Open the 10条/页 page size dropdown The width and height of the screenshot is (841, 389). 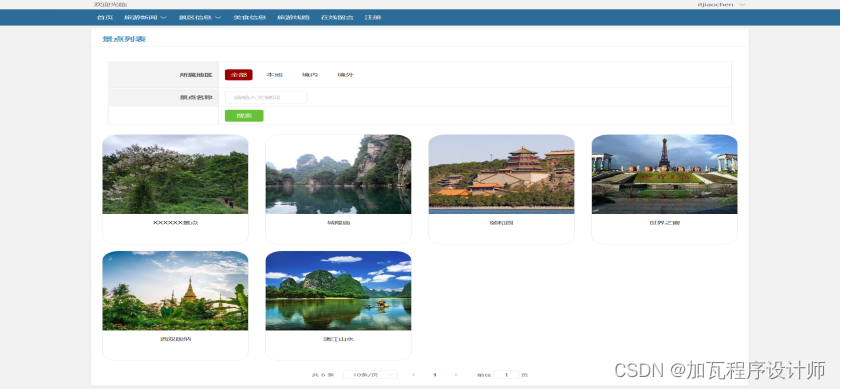point(370,375)
